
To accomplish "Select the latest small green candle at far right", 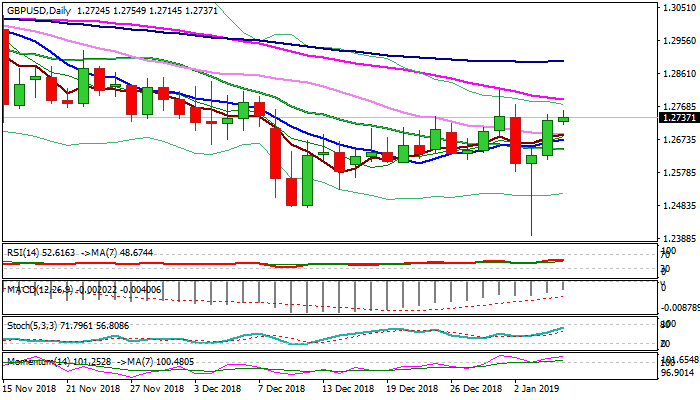I will (x=564, y=119).
